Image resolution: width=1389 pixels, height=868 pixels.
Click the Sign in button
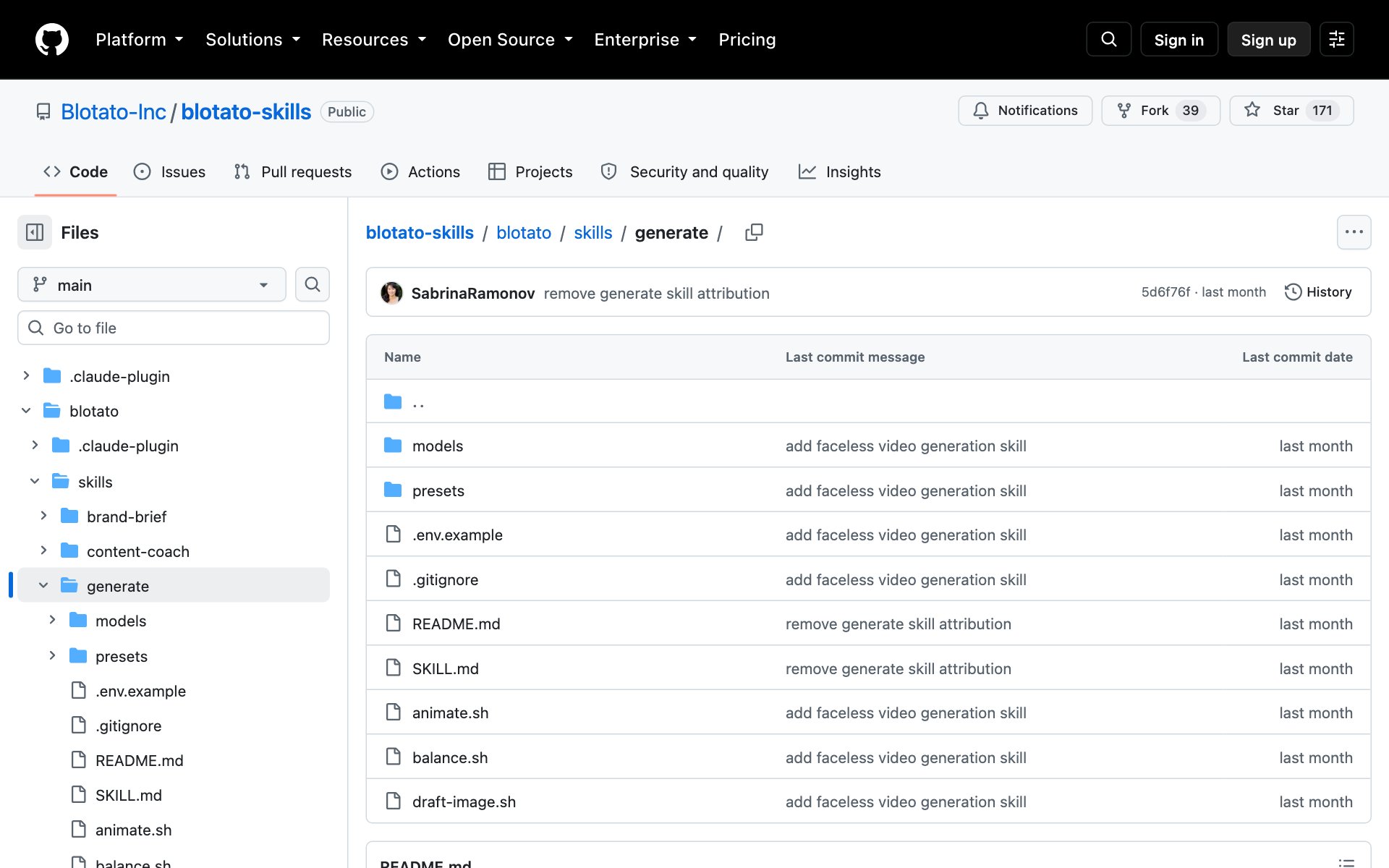tap(1178, 39)
